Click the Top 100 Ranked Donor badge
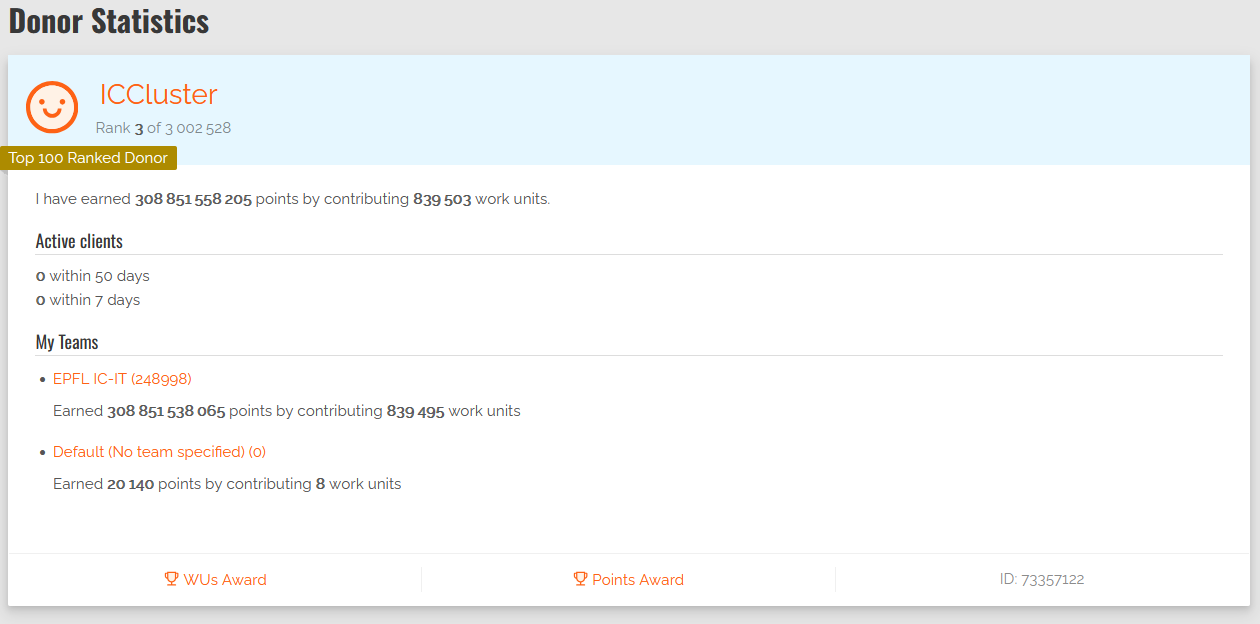 [89, 158]
